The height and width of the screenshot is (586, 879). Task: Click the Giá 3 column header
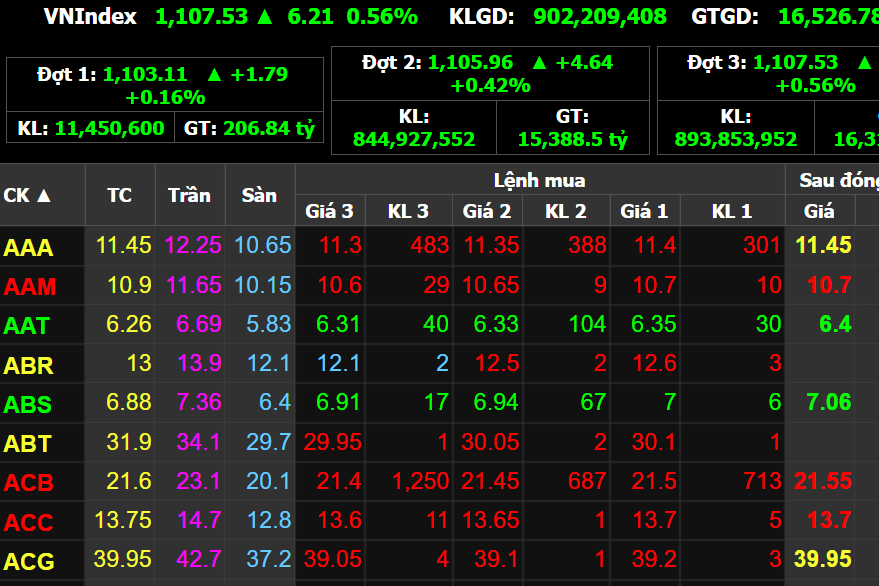click(x=329, y=211)
